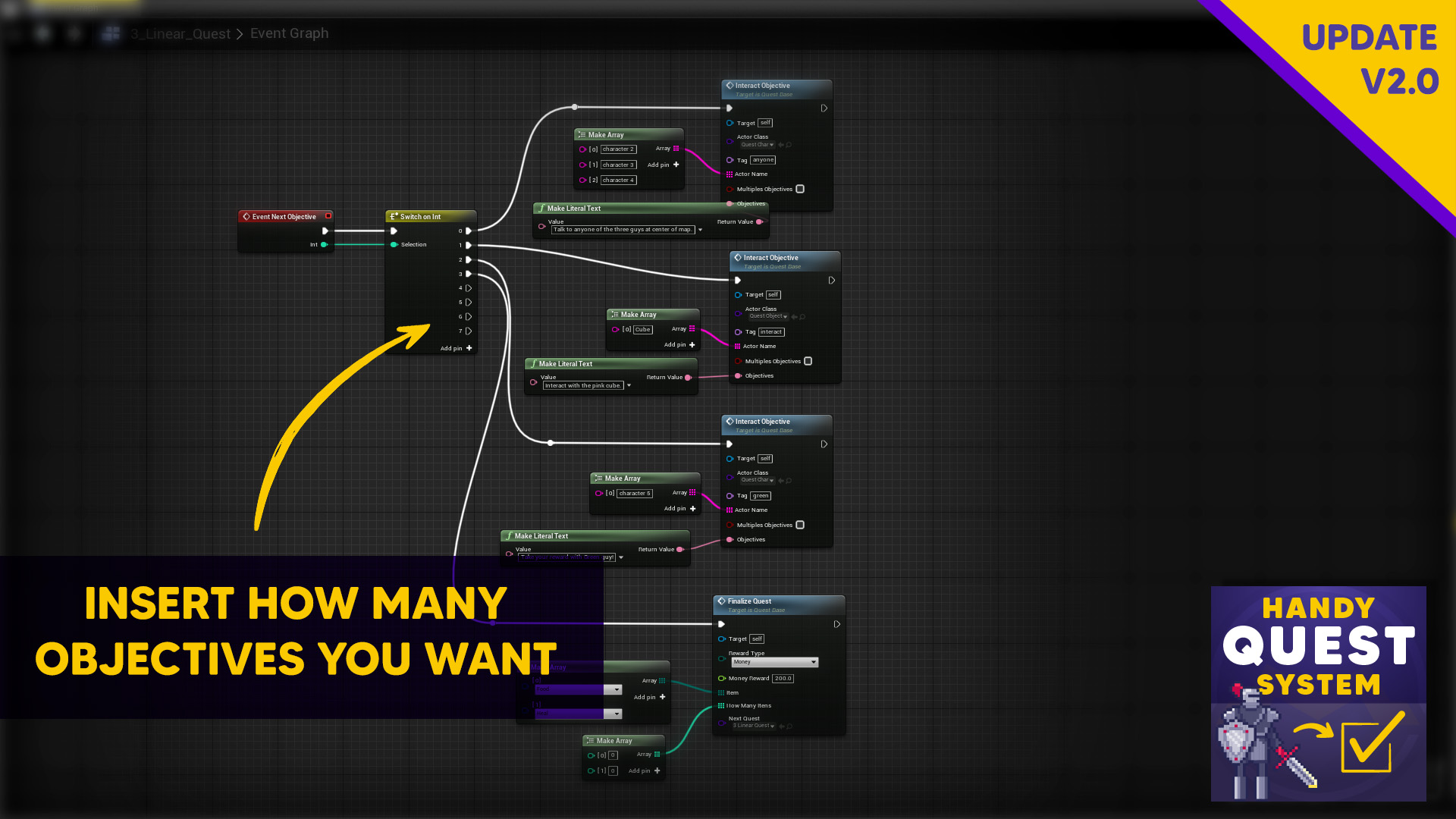Screen dimensions: 1456x819
Task: Click Add pin on the character 2 Make Array
Action: [664, 165]
